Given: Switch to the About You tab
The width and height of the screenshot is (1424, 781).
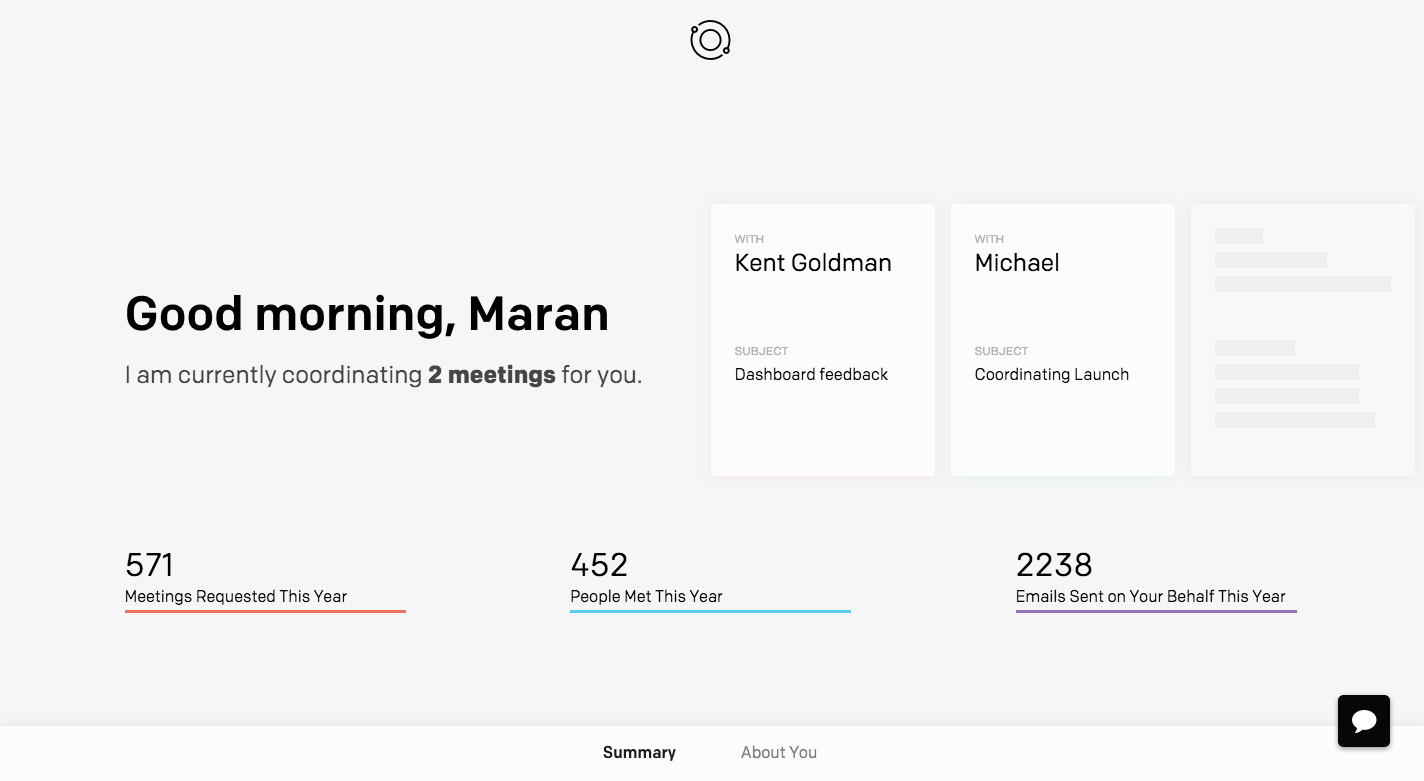Looking at the screenshot, I should [779, 753].
